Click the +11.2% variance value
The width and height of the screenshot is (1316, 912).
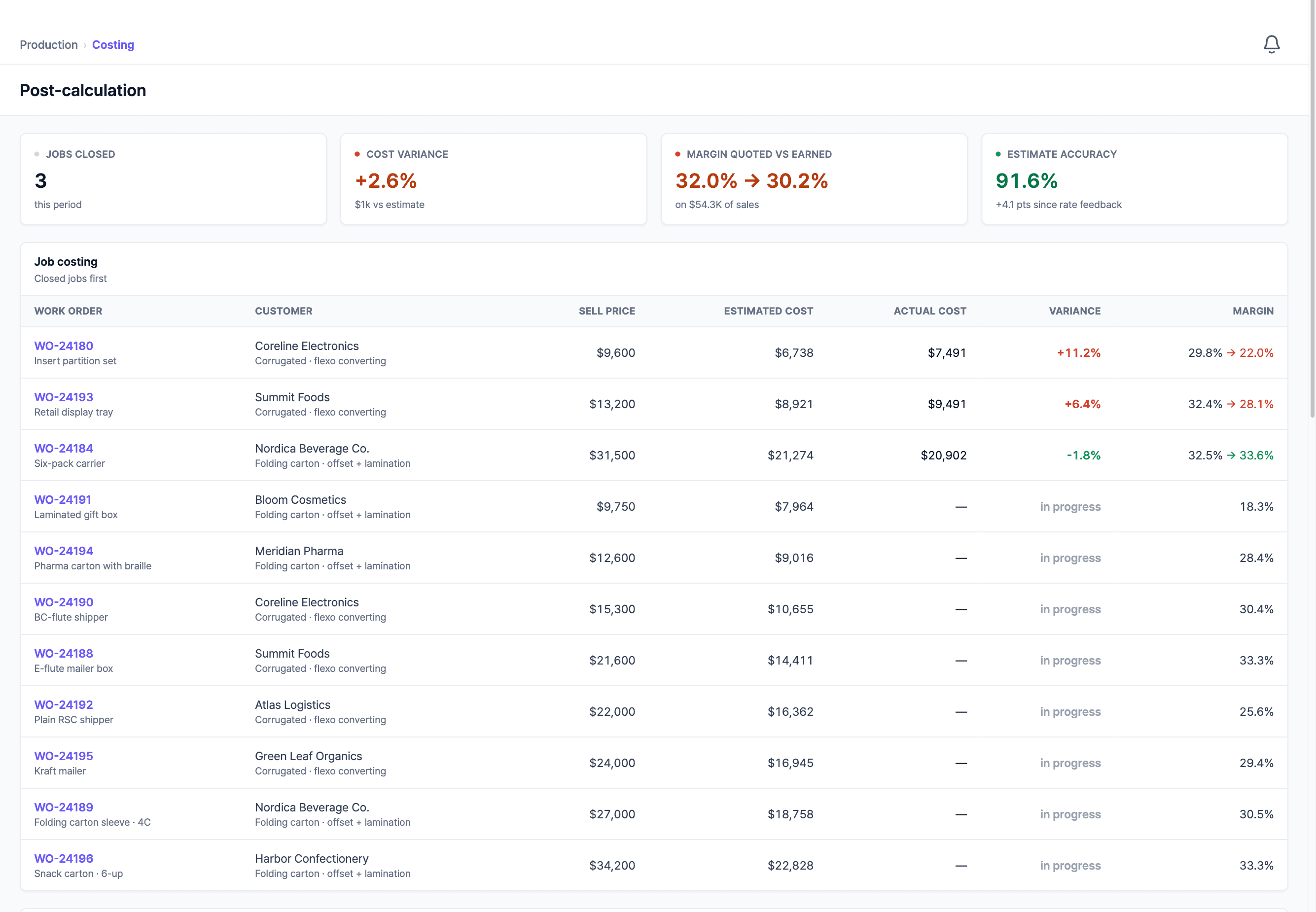click(1078, 352)
